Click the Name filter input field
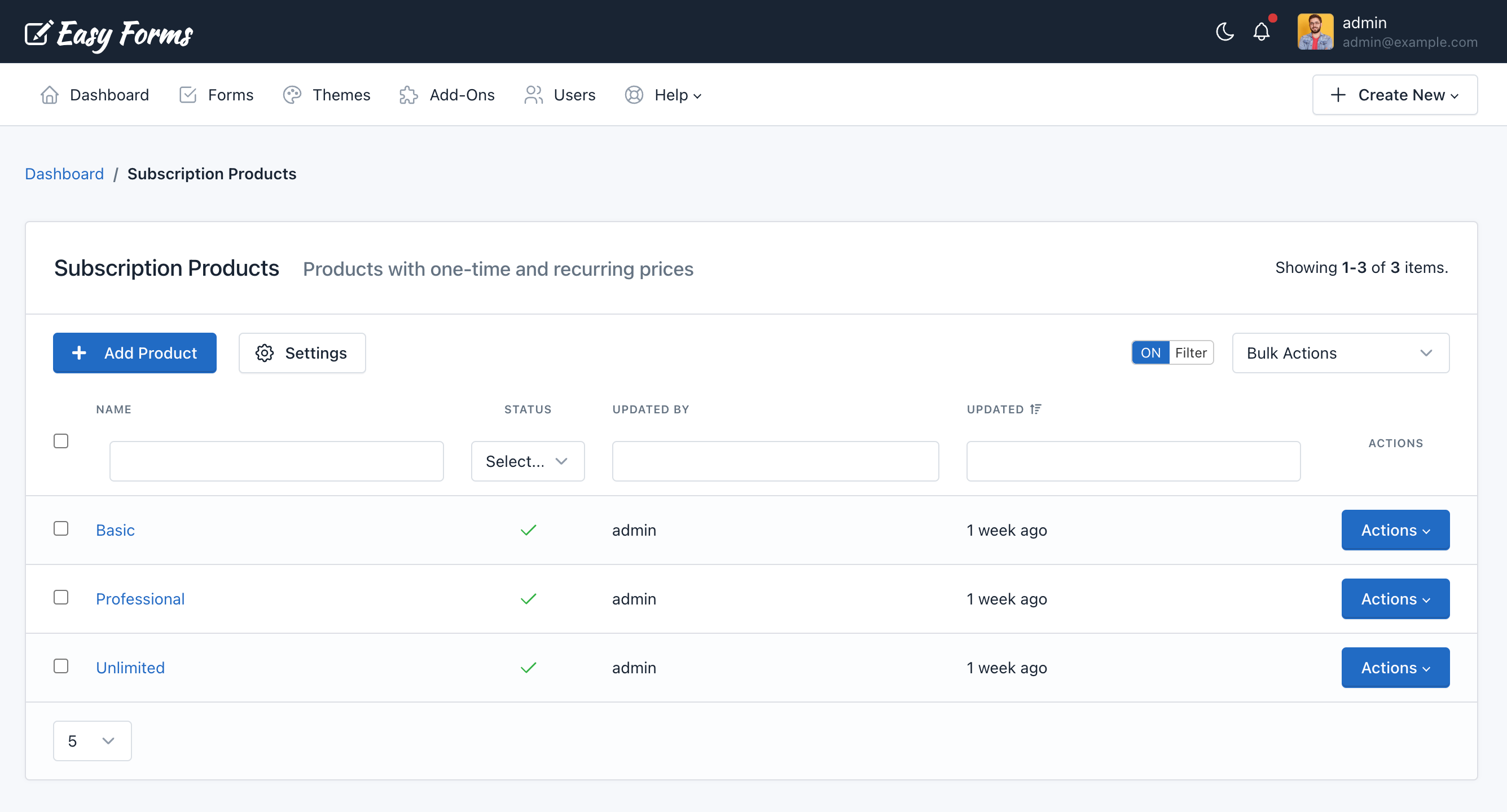 pyautogui.click(x=276, y=461)
